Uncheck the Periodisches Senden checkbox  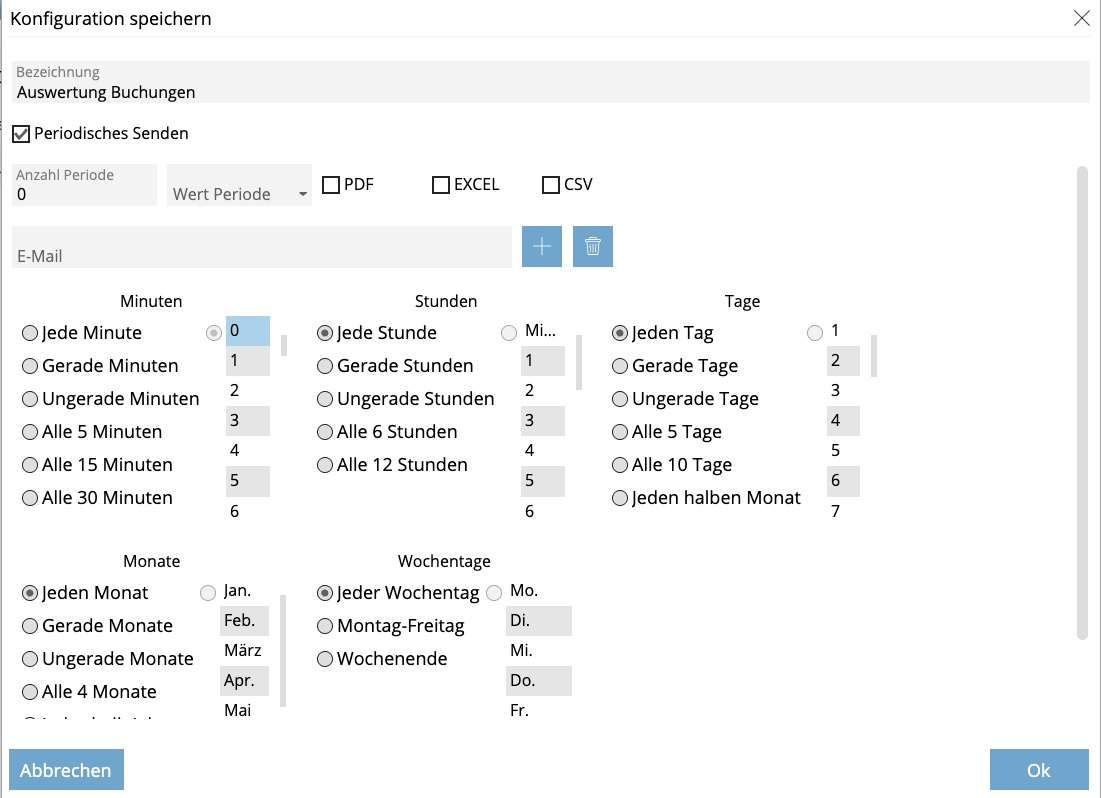[21, 133]
